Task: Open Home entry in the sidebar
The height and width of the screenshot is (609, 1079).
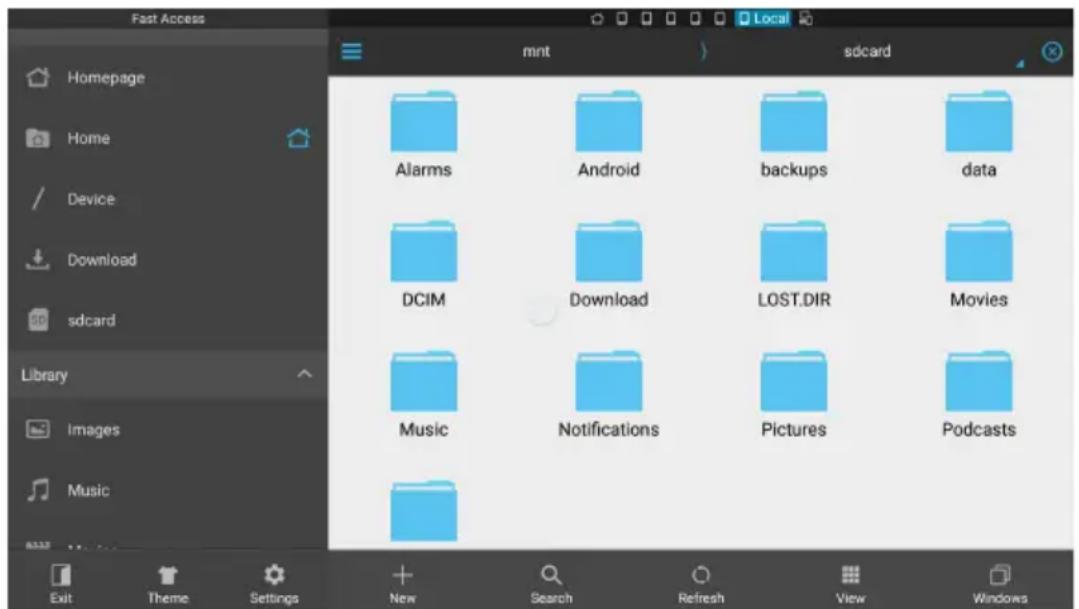Action: click(168, 138)
